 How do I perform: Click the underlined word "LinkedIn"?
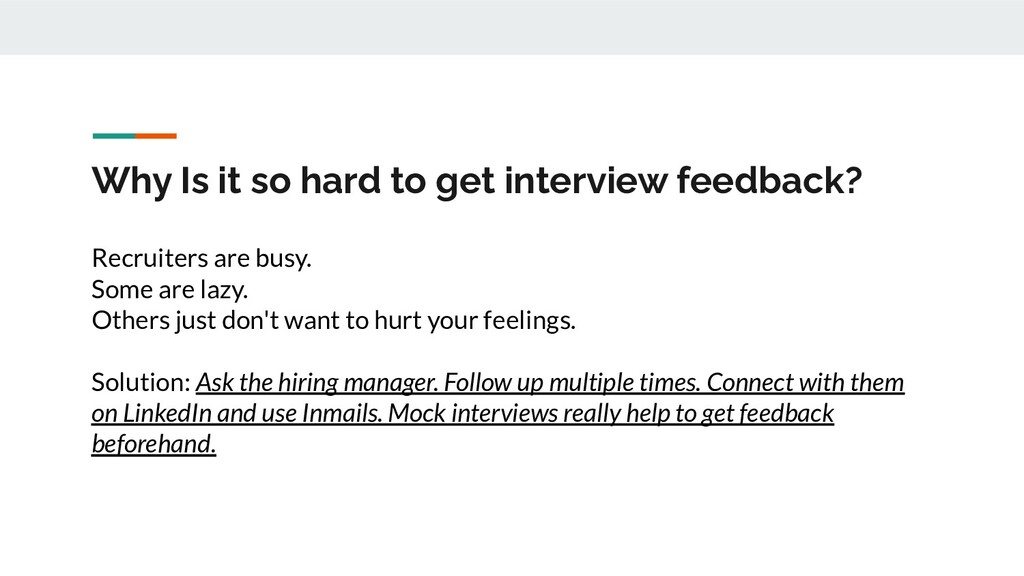(167, 413)
